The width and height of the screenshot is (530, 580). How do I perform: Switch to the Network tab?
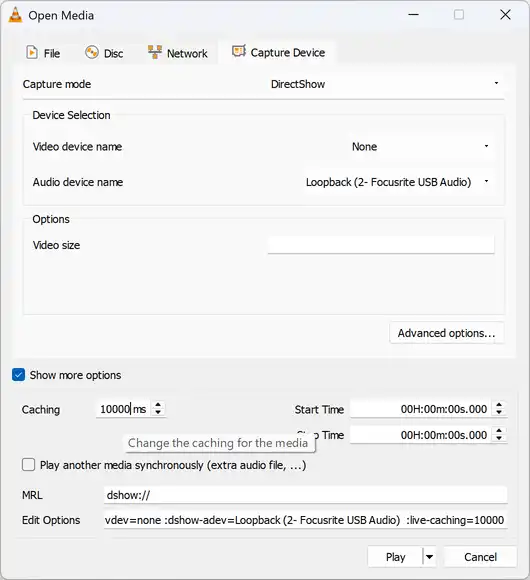coord(178,53)
